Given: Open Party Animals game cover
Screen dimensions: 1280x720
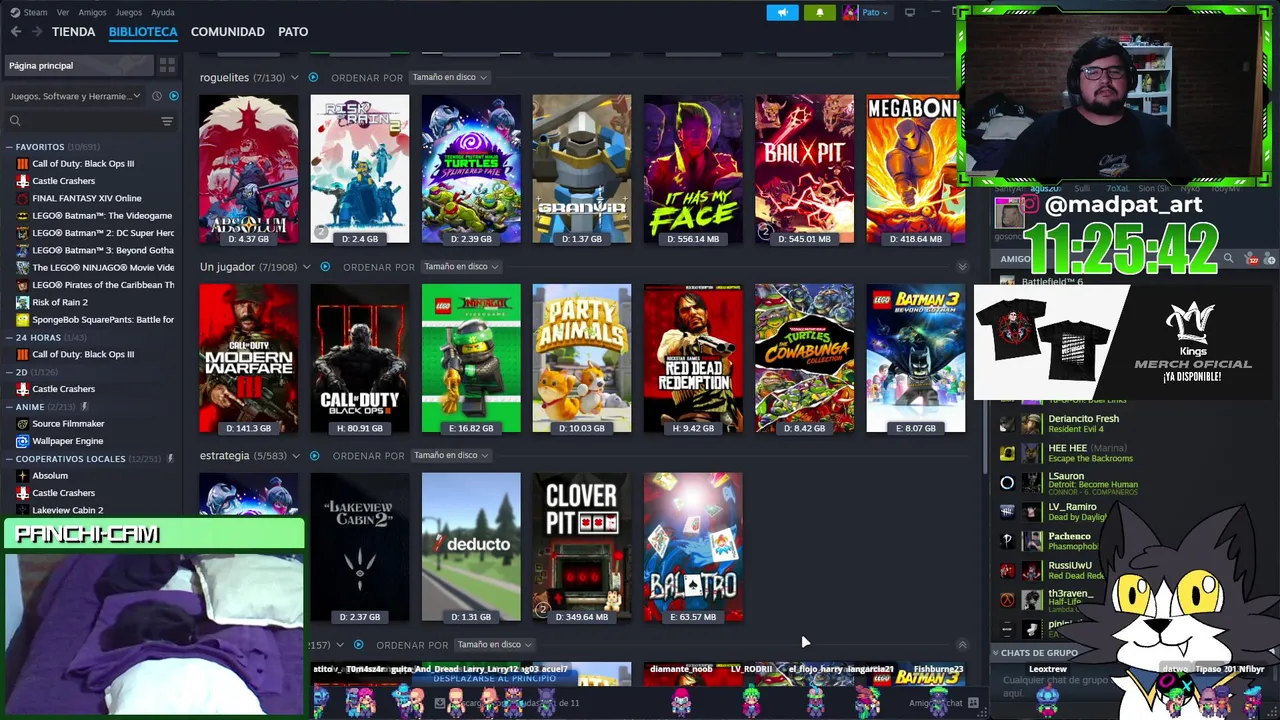Looking at the screenshot, I should [x=582, y=358].
